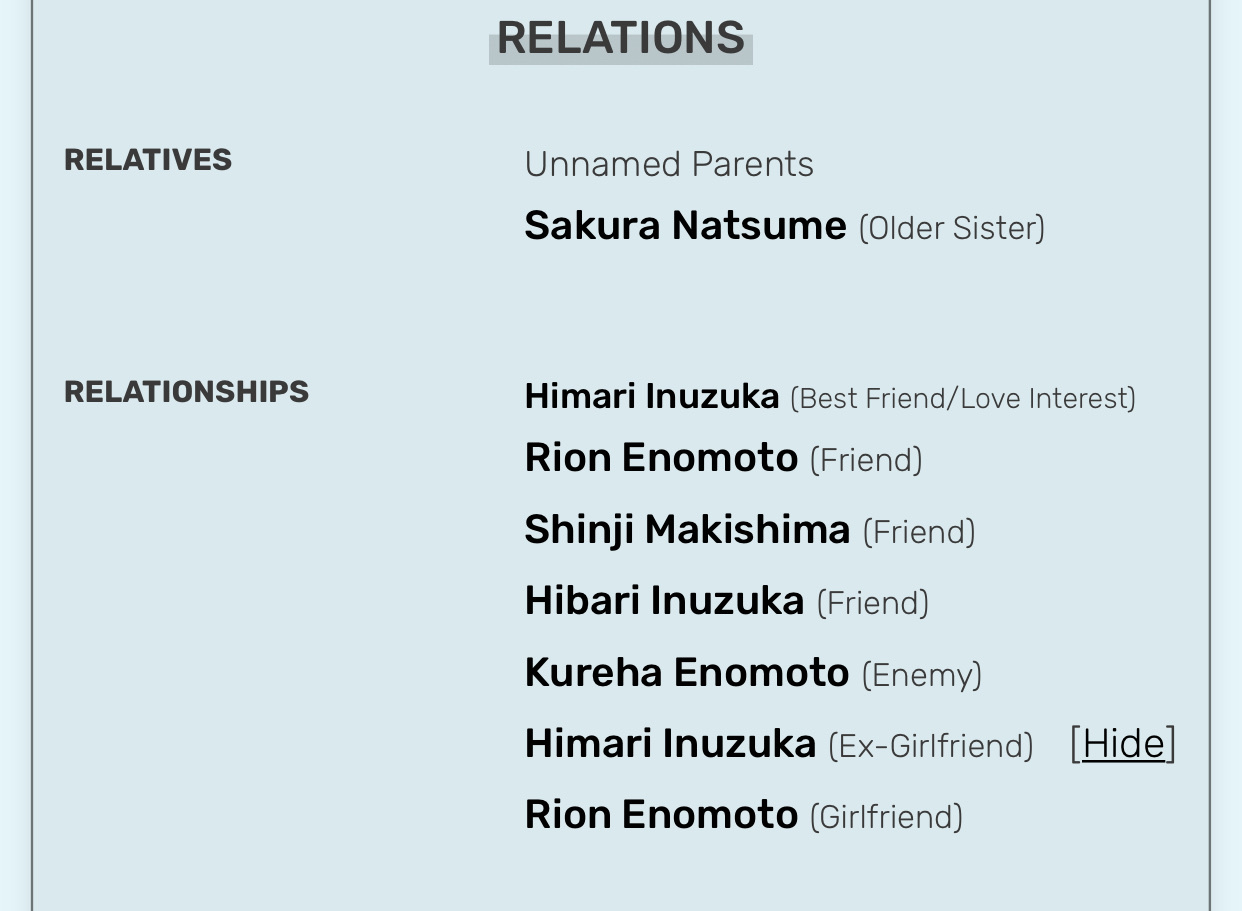Open the Sakura Natsume character link

(x=685, y=226)
